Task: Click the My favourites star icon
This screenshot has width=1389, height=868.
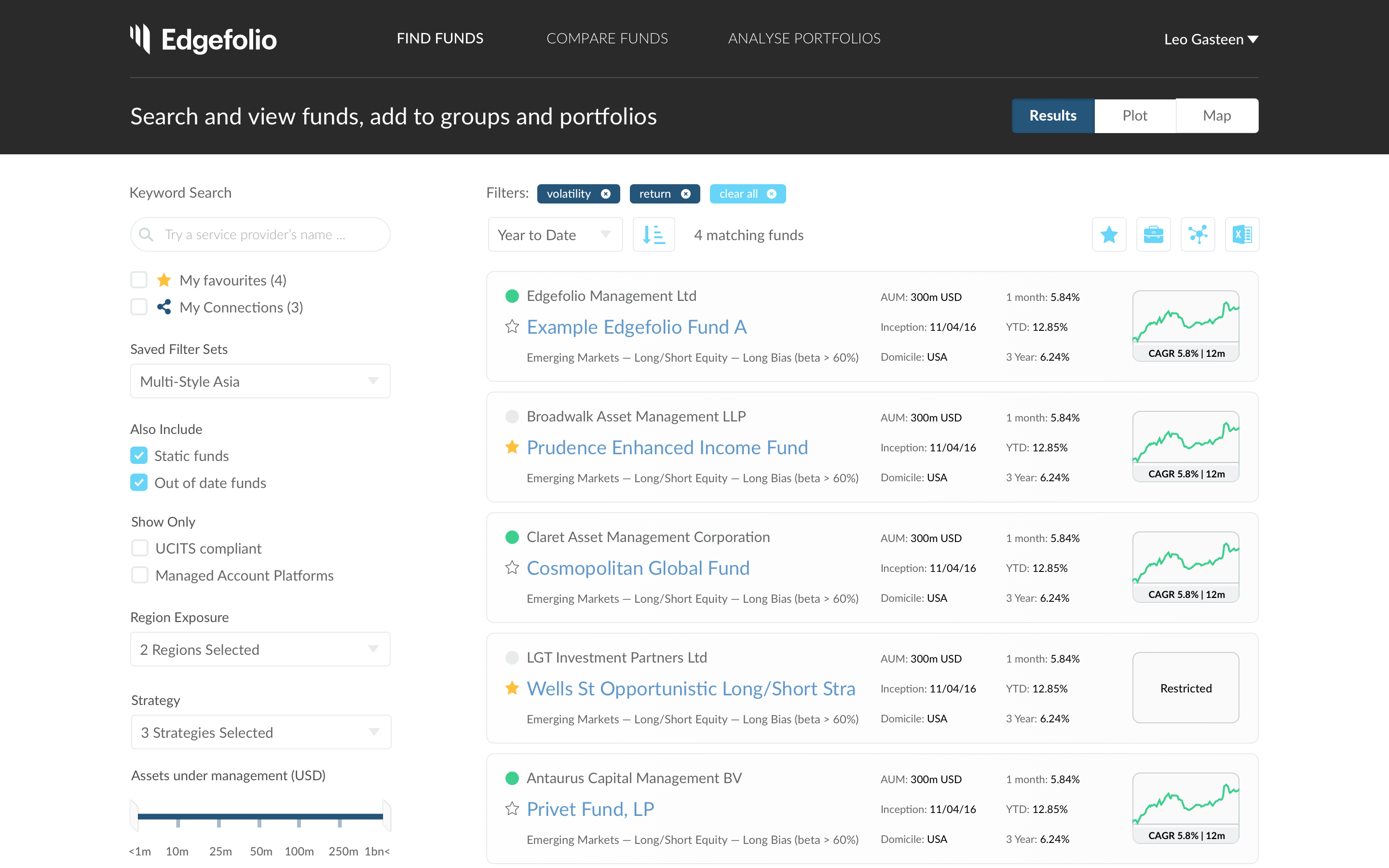Action: (164, 280)
